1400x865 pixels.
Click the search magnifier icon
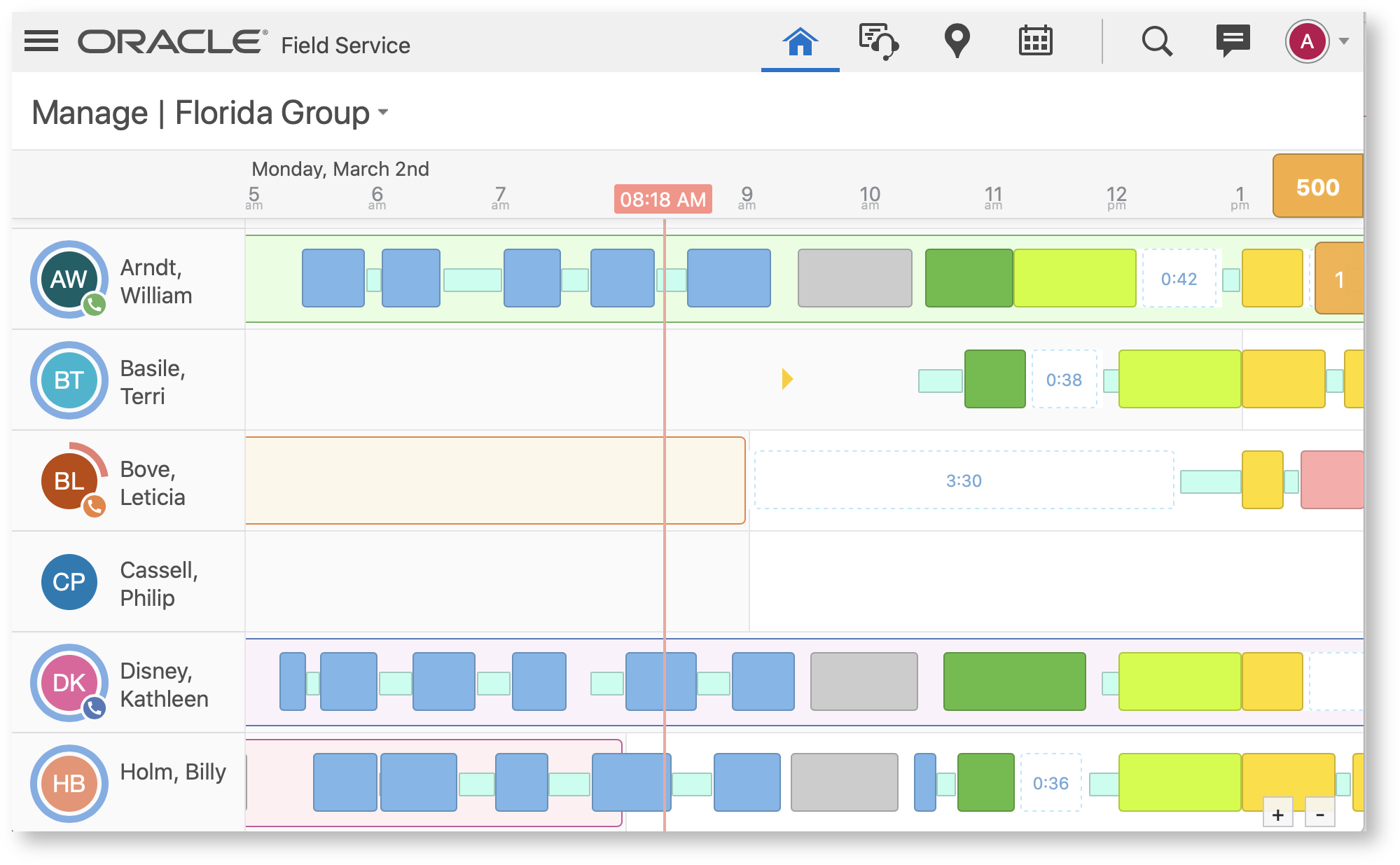pyautogui.click(x=1157, y=41)
